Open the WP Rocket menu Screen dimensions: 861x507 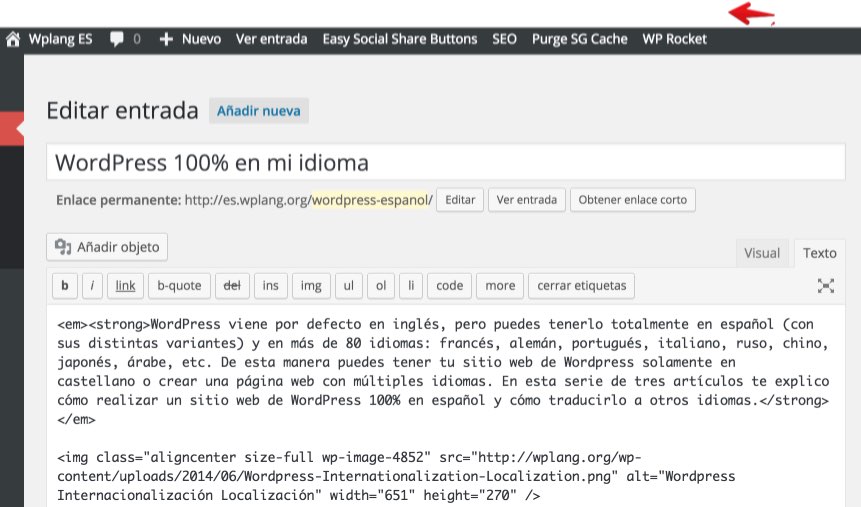674,39
